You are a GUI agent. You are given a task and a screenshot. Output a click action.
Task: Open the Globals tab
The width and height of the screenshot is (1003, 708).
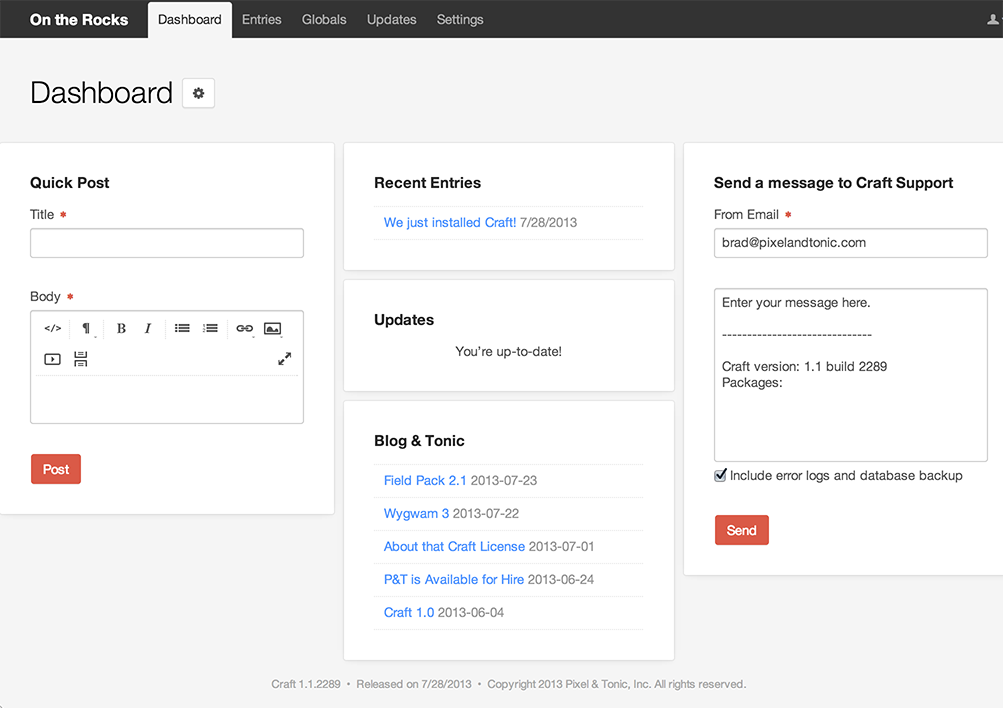coord(324,19)
